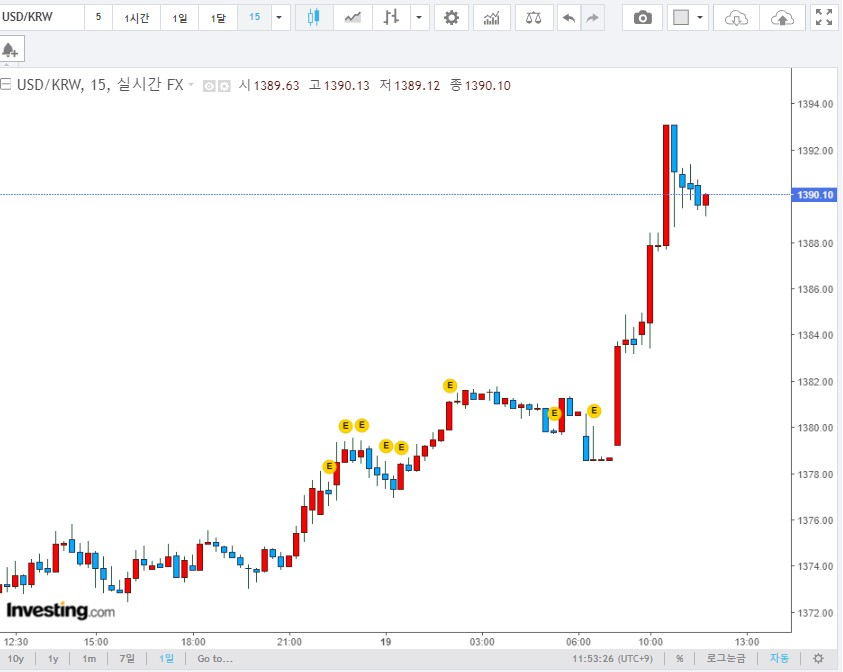This screenshot has width=843, height=672.
Task: Open chart style dropdown arrow
Action: coord(419,18)
